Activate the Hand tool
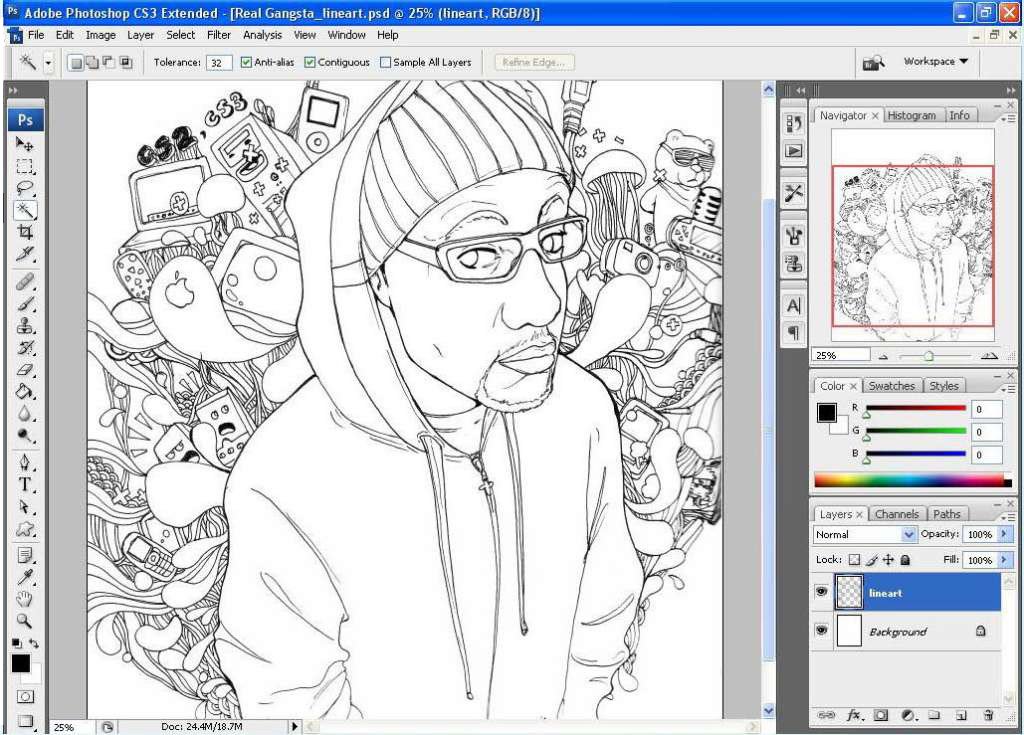The width and height of the screenshot is (1024, 735). [25, 599]
